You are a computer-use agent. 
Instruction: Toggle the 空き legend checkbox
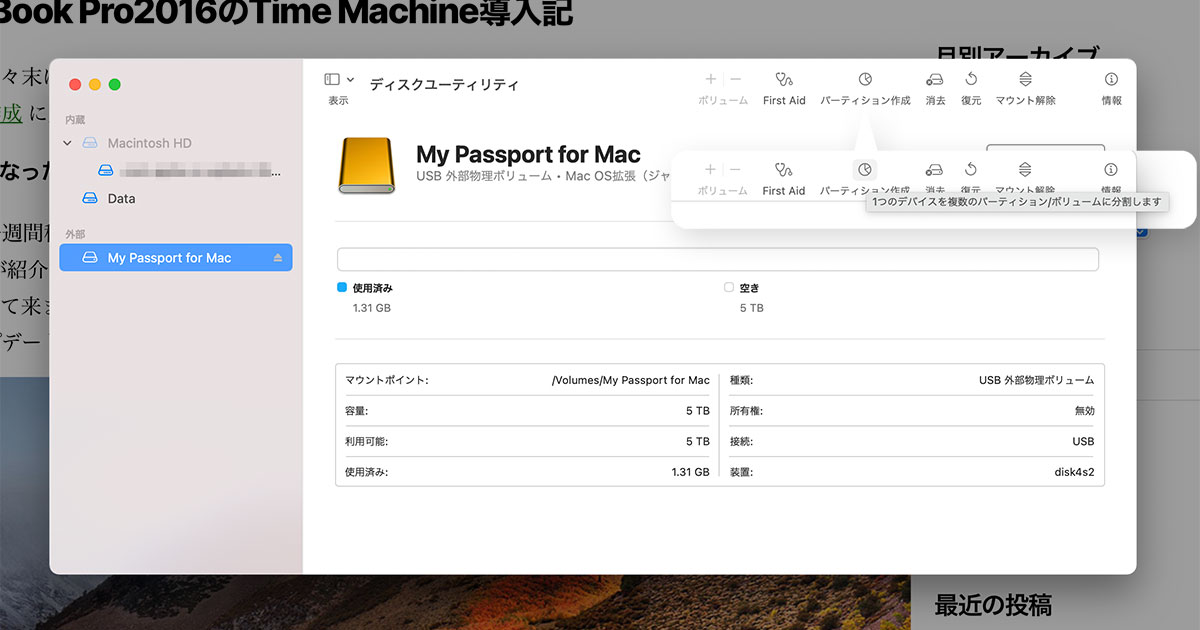click(x=728, y=287)
